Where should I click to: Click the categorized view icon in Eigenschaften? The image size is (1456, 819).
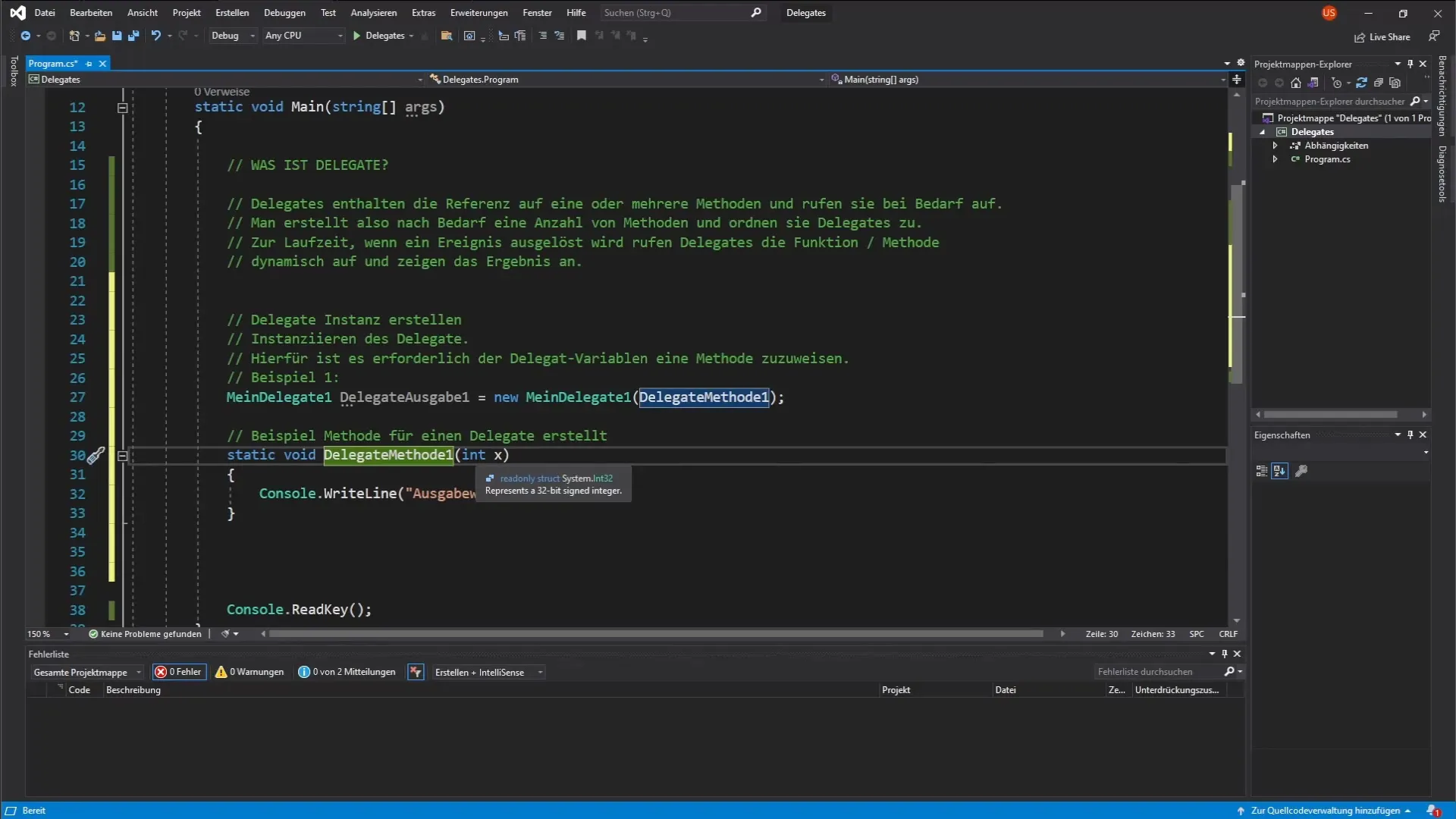1262,471
